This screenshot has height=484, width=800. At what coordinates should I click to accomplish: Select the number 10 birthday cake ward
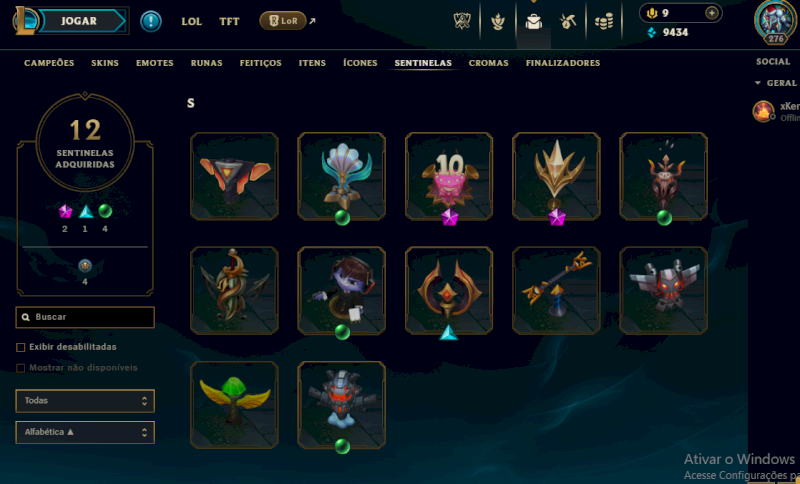[449, 176]
